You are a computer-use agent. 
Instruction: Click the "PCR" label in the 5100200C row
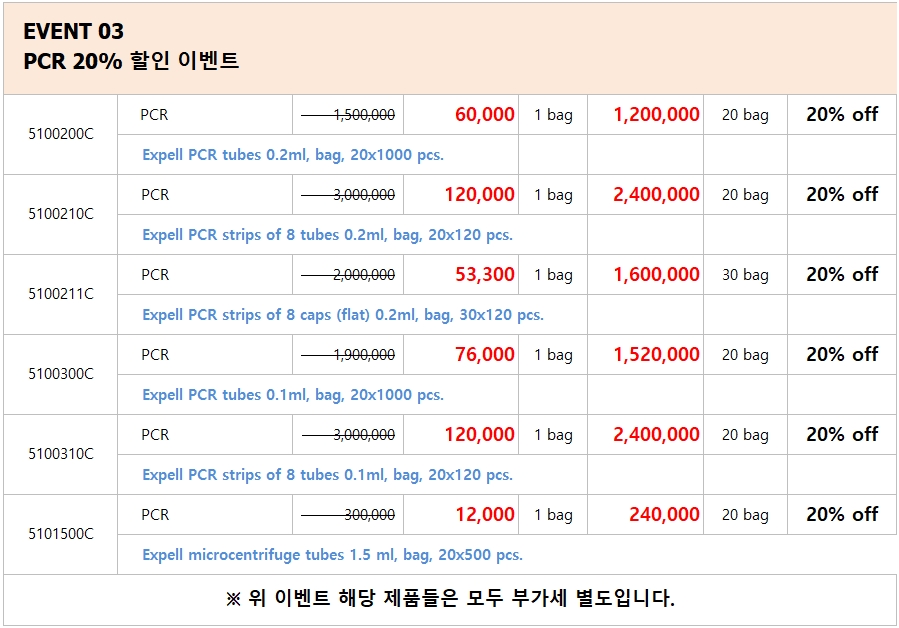pos(155,115)
